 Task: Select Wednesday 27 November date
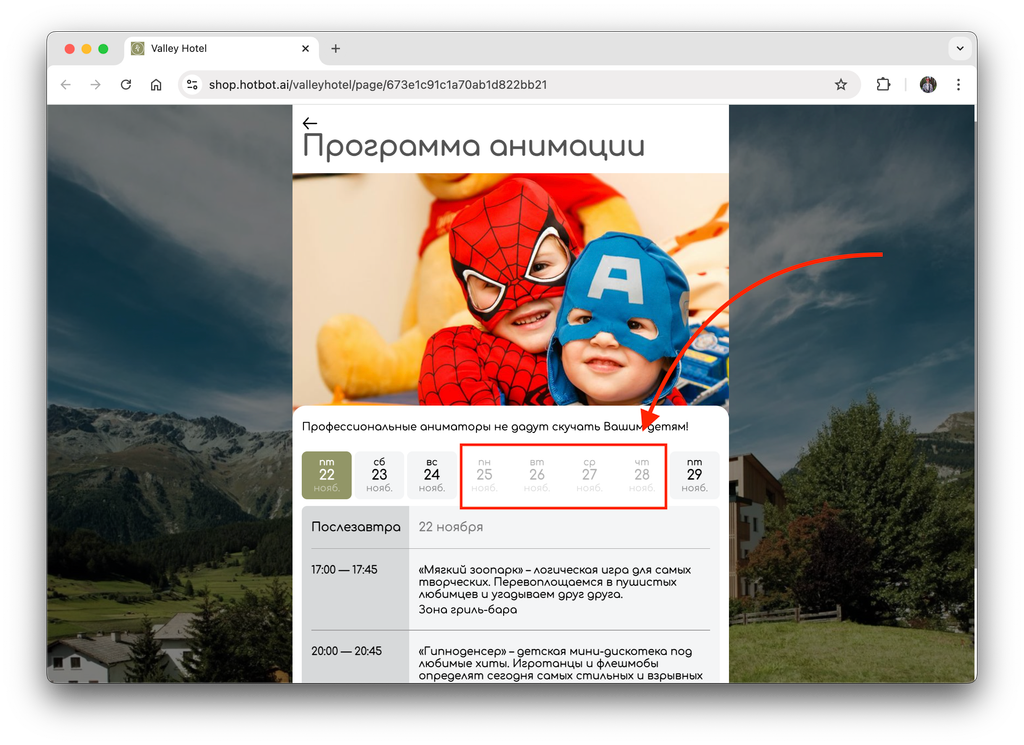(590, 475)
